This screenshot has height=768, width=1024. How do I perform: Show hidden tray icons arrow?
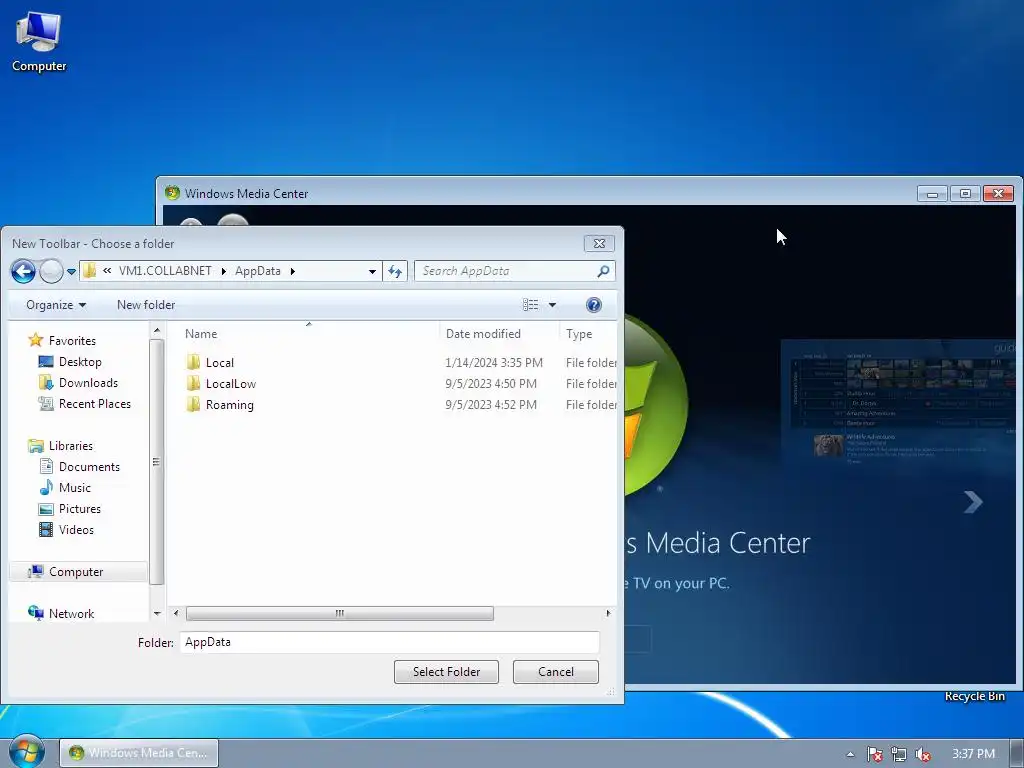(x=850, y=754)
